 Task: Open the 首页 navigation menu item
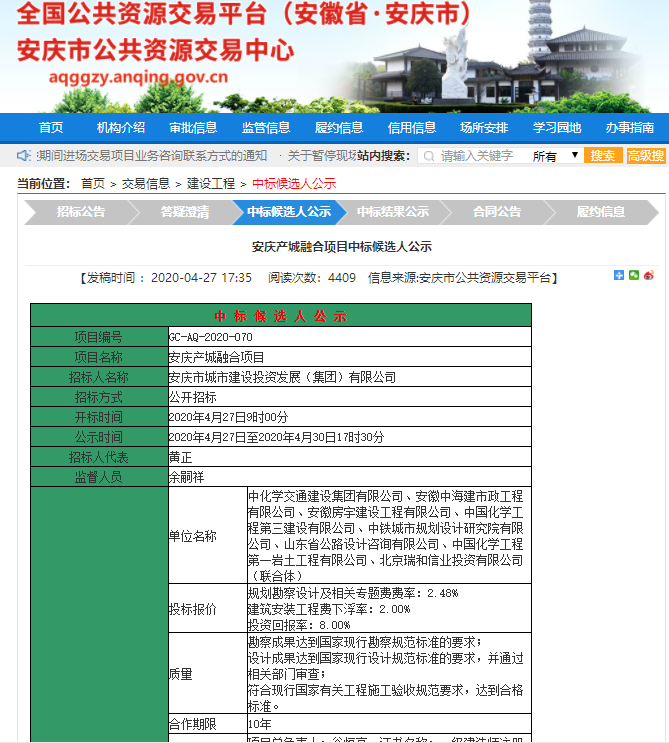click(51, 127)
